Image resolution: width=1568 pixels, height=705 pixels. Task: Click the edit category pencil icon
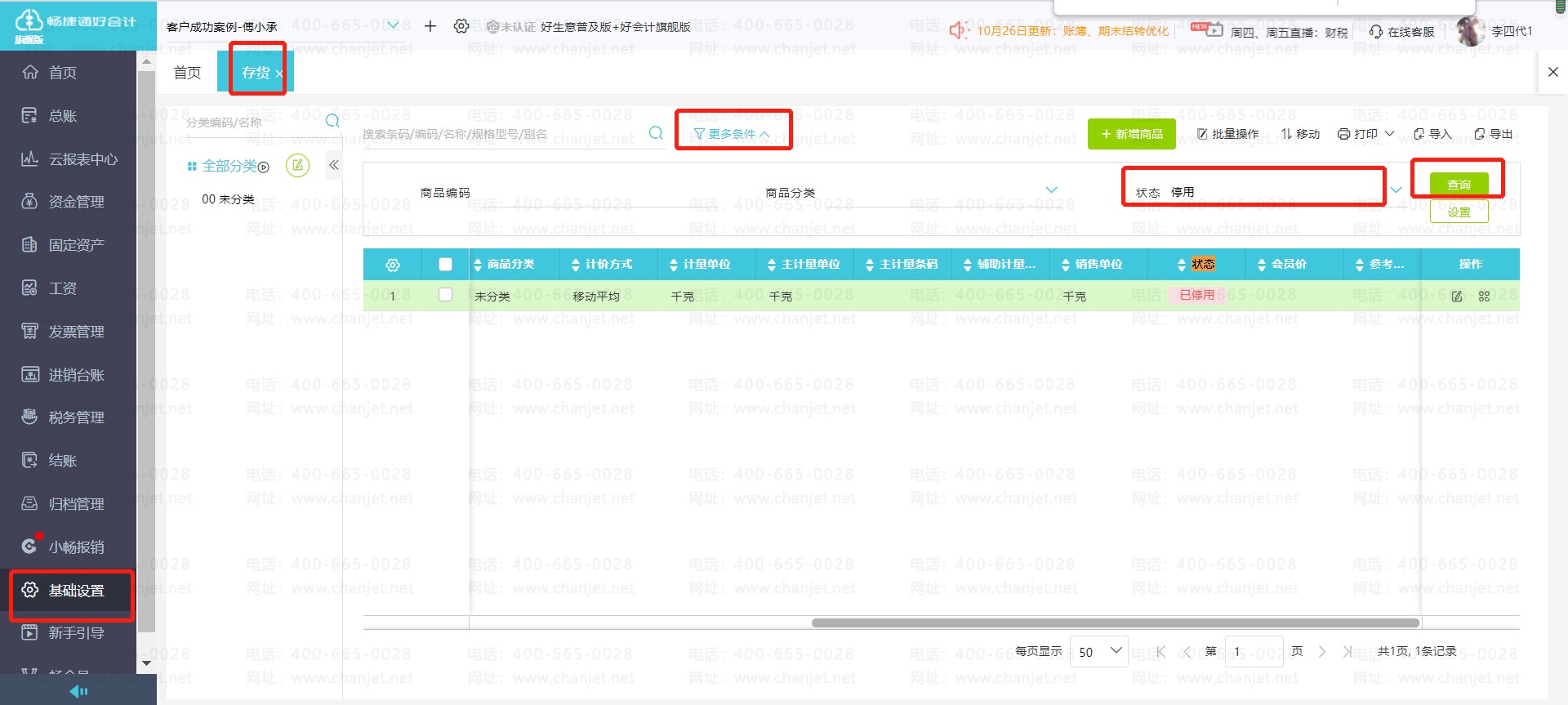click(298, 166)
